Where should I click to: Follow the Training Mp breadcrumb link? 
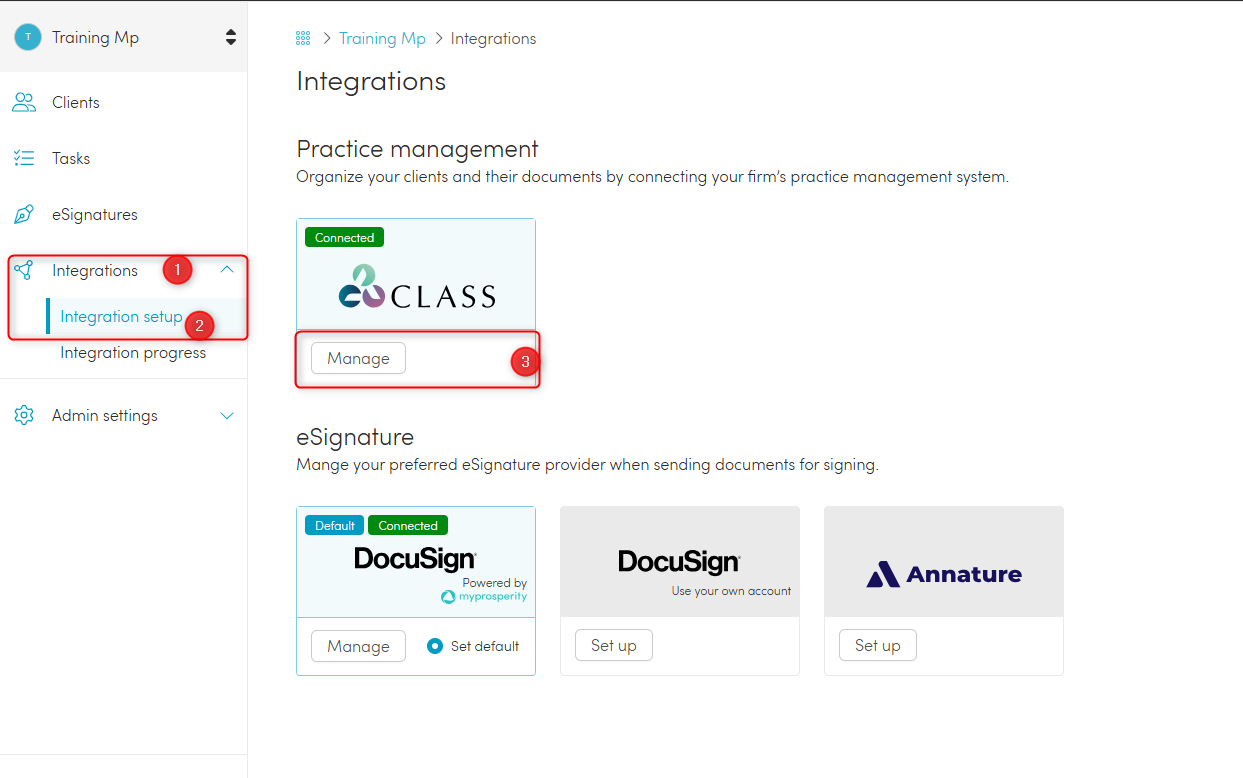pyautogui.click(x=382, y=38)
